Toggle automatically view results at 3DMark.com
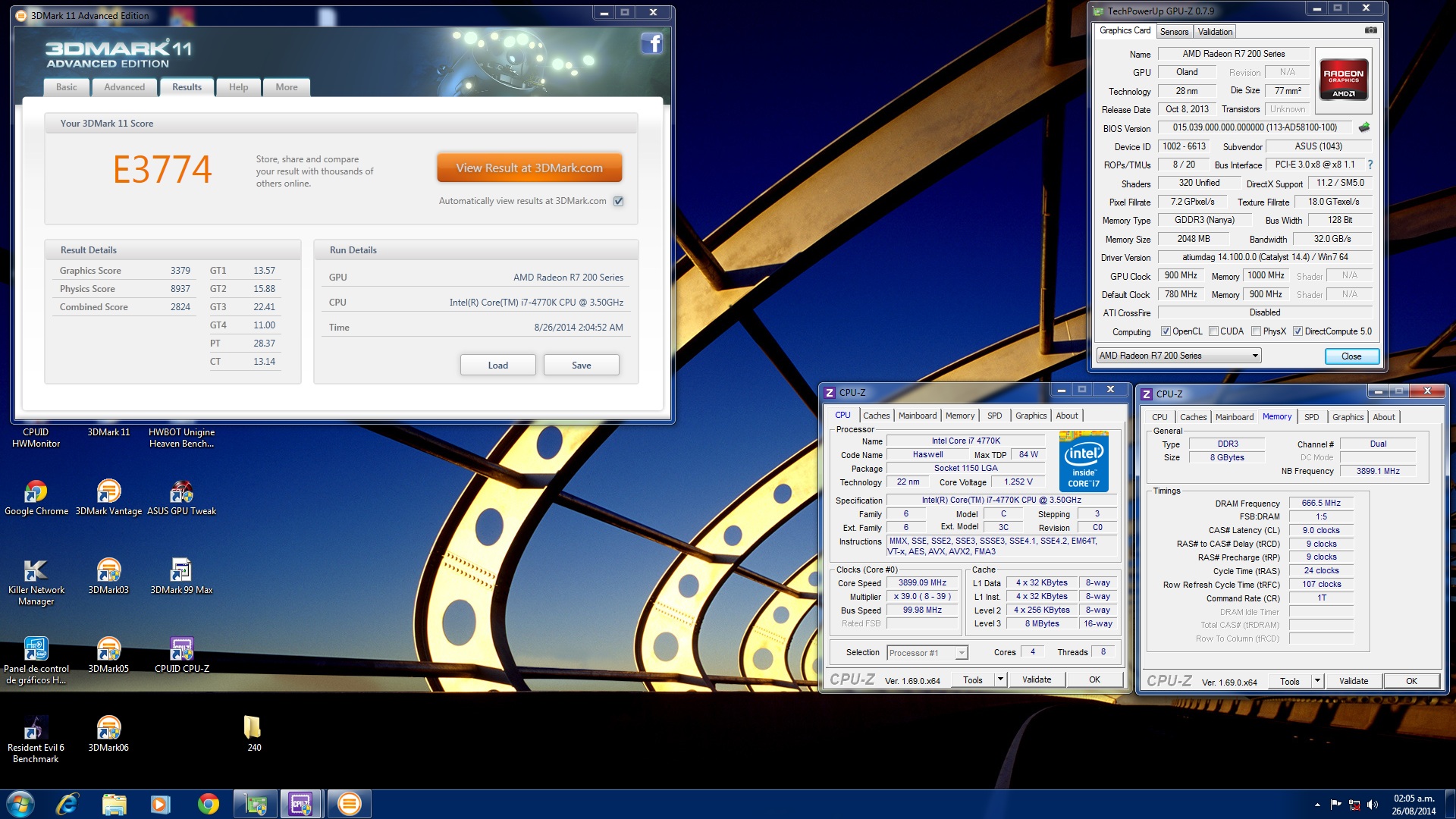This screenshot has width=1456, height=819. click(x=619, y=201)
